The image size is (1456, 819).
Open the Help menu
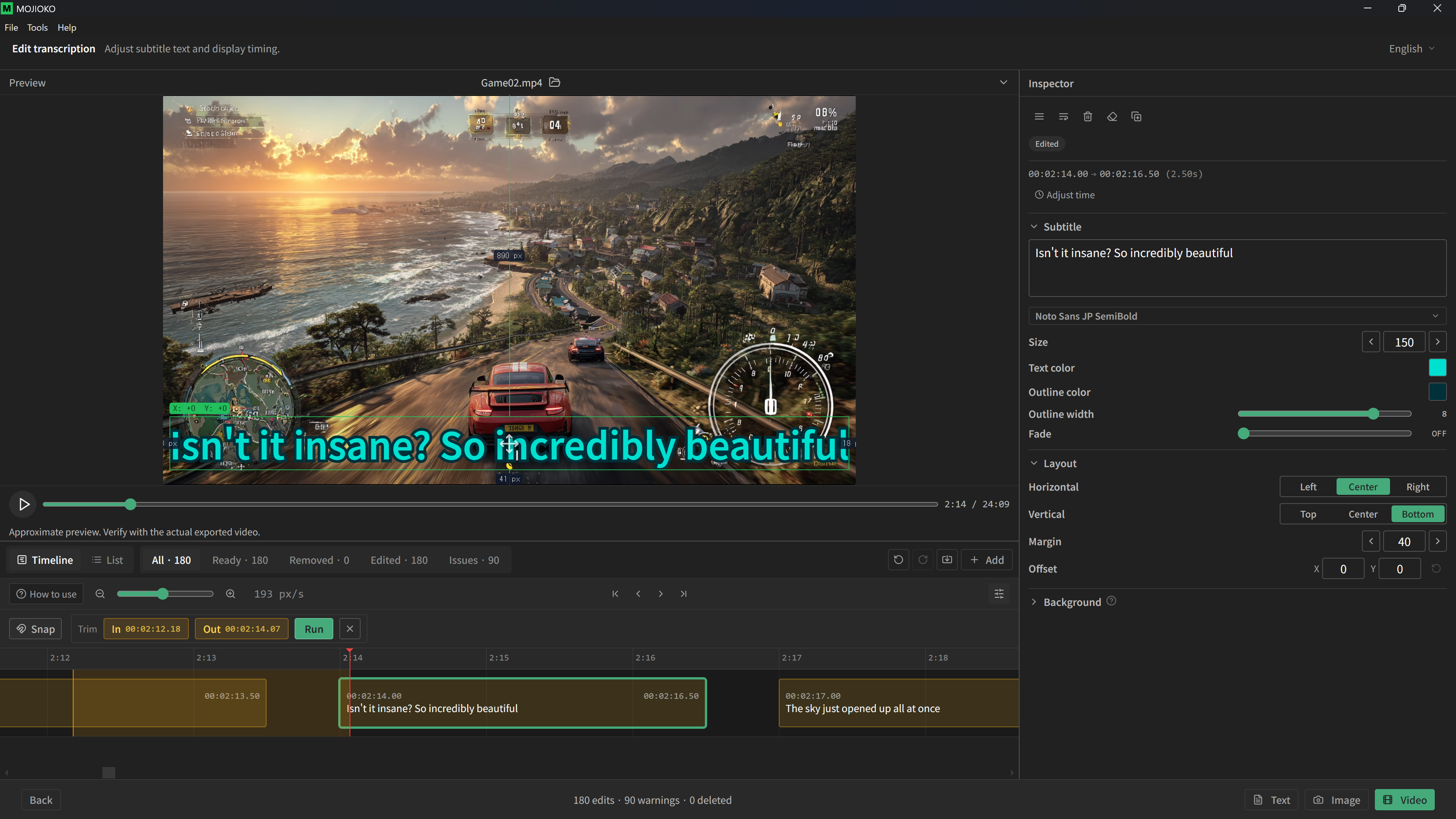tap(67, 27)
